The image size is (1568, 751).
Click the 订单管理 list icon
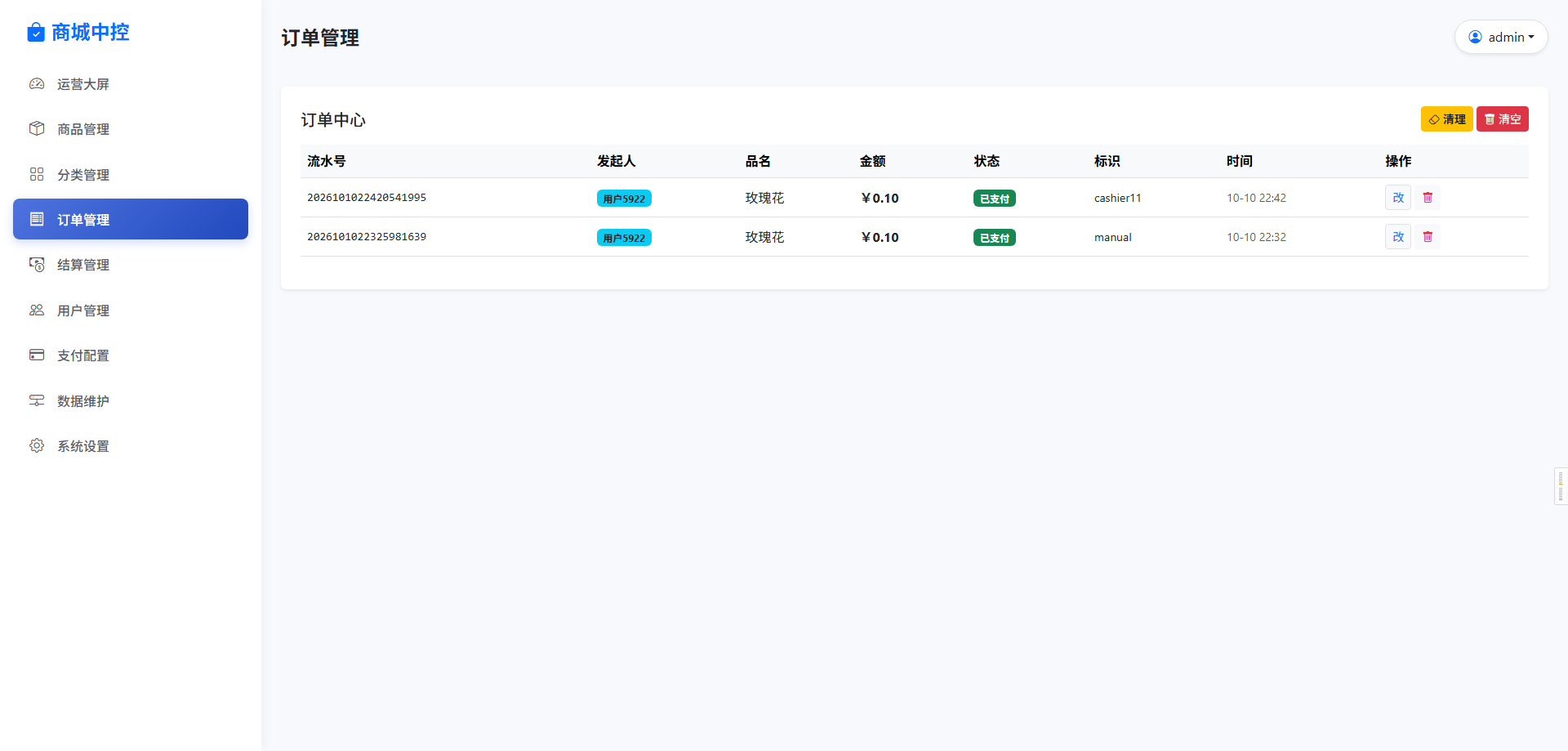pos(37,219)
